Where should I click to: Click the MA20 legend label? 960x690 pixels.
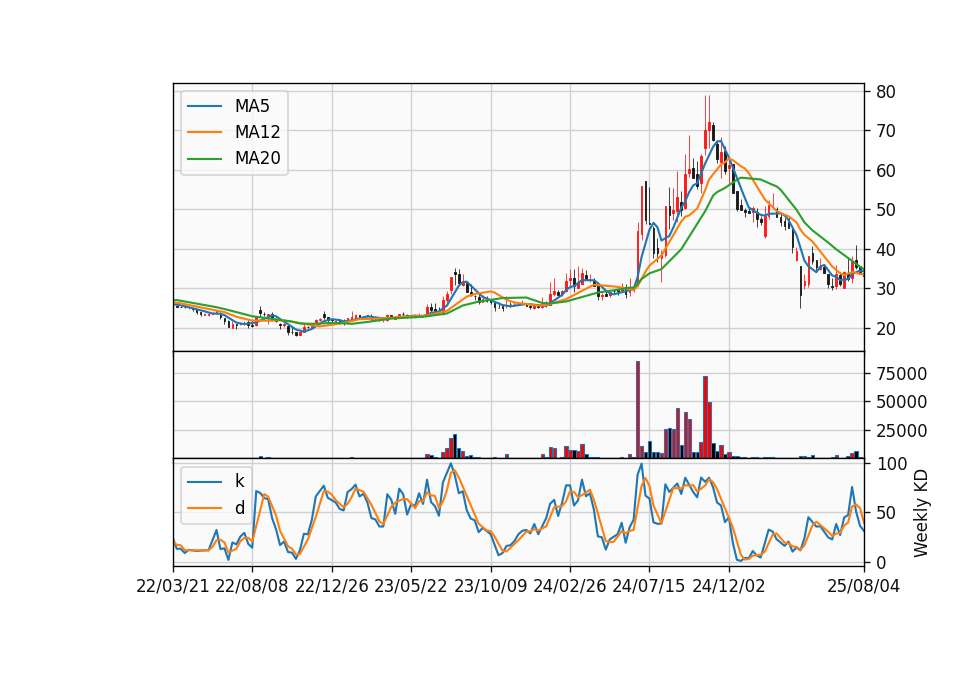pos(257,159)
